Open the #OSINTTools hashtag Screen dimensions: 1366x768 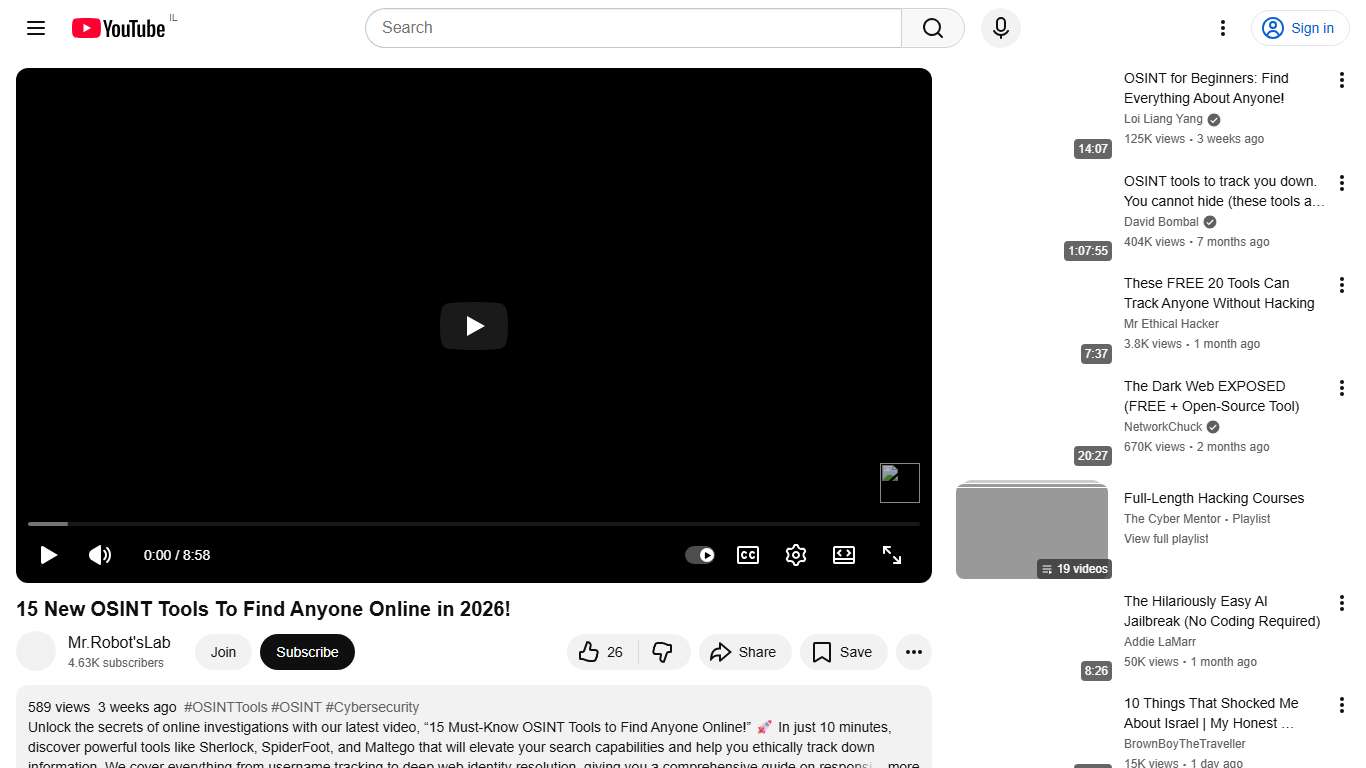tap(225, 707)
